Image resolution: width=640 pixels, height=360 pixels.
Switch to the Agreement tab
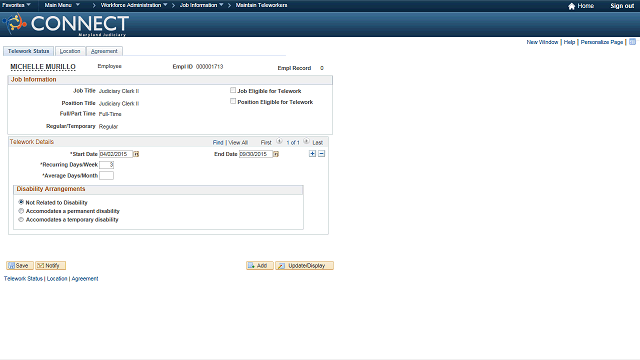104,51
